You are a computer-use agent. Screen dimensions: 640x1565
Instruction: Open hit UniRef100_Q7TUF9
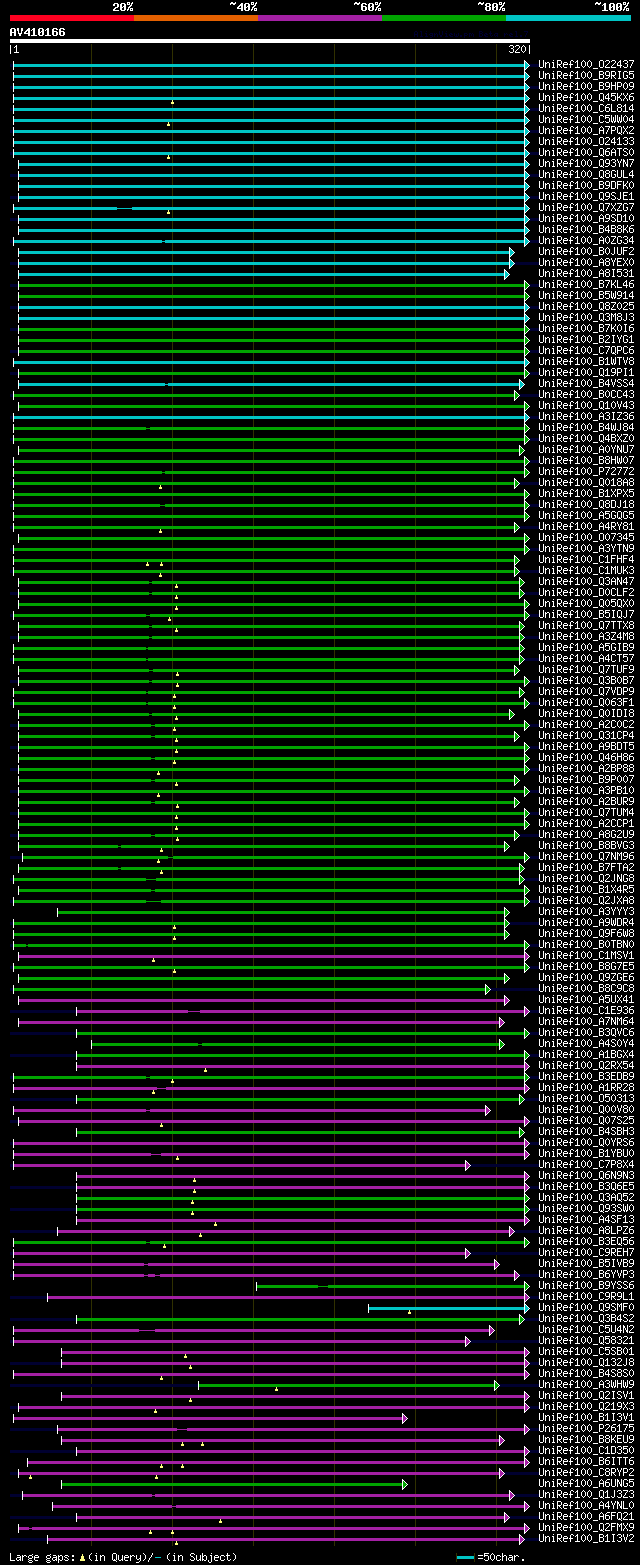point(586,669)
